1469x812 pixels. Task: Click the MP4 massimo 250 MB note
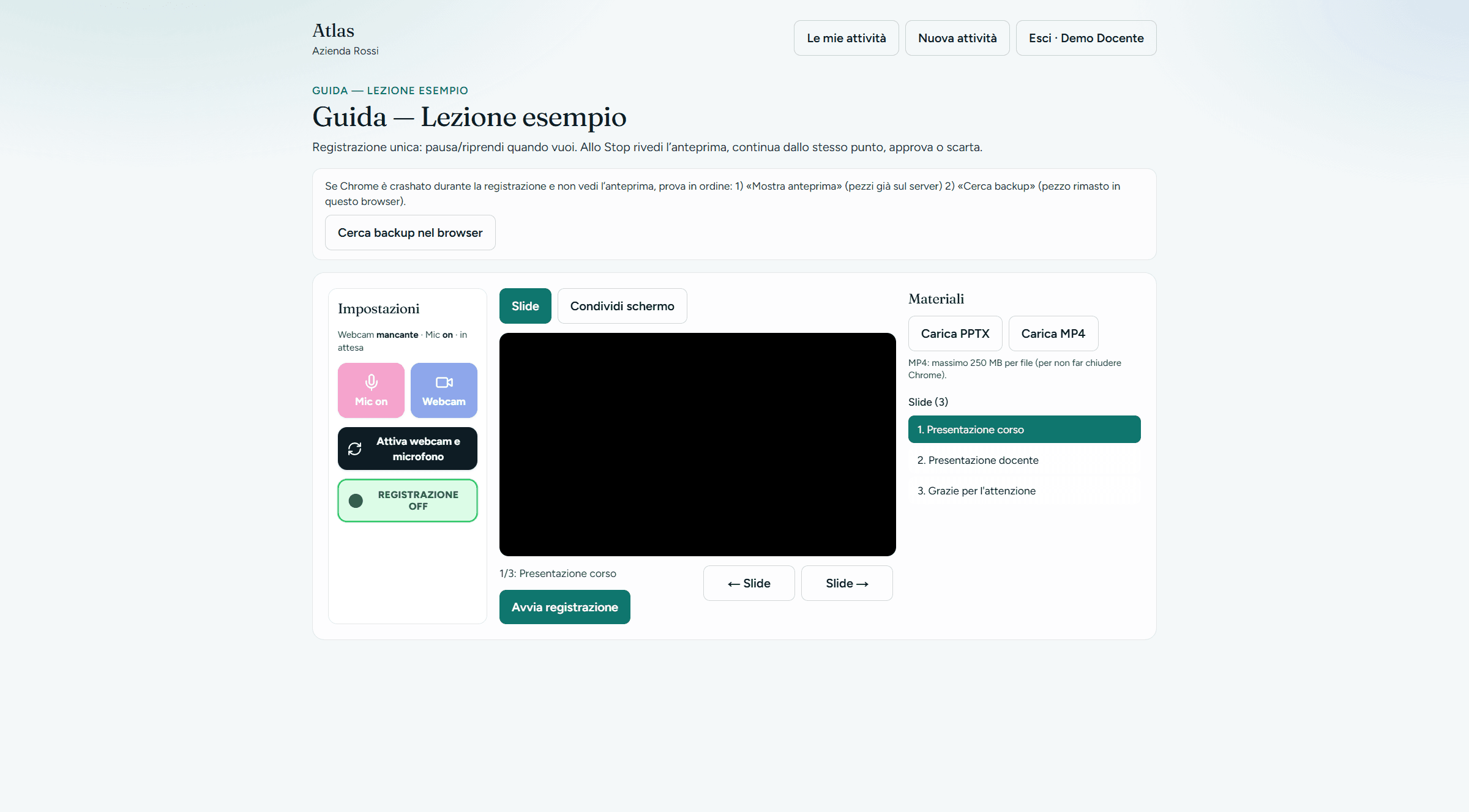point(1014,369)
